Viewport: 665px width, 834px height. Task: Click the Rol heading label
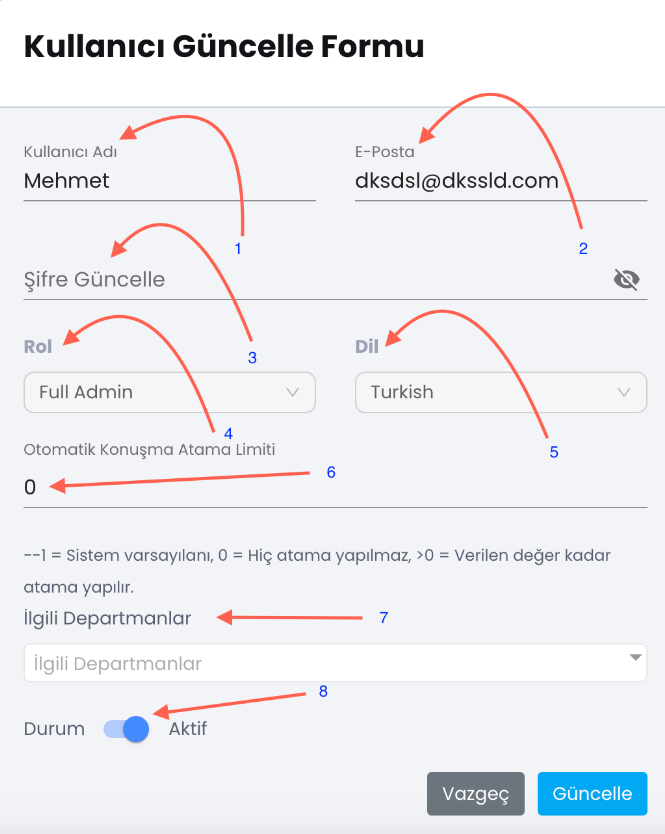38,347
